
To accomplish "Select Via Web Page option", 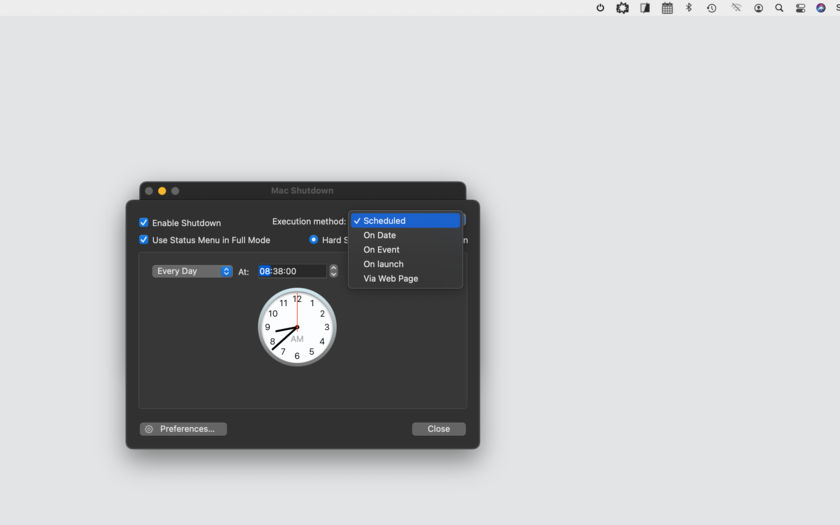I will [406, 279].
